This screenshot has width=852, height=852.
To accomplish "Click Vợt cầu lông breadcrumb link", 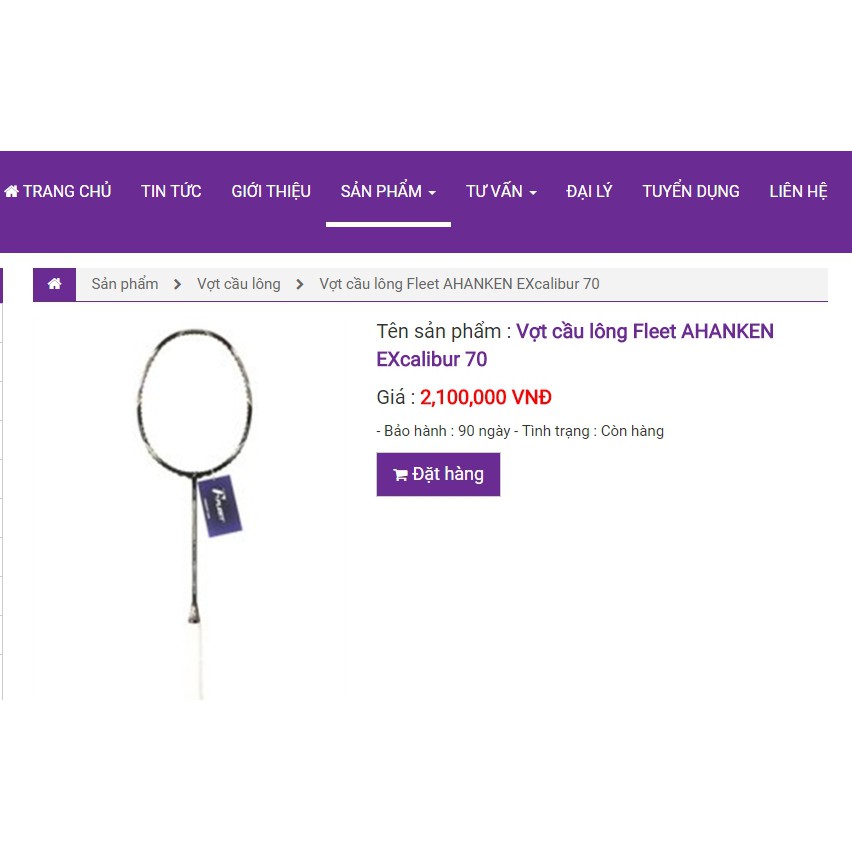I will pos(239,284).
